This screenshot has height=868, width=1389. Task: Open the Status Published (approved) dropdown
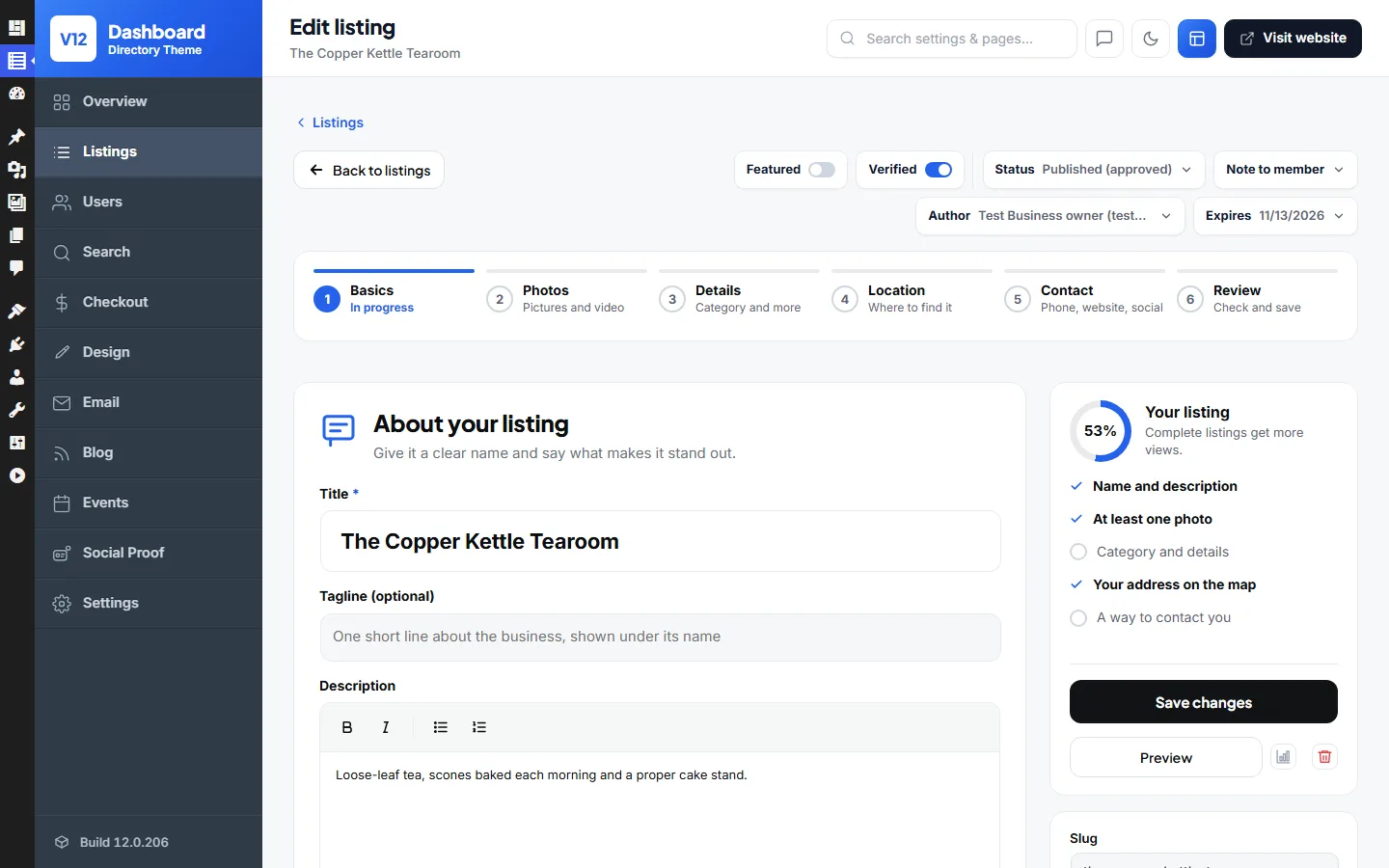tap(1094, 170)
